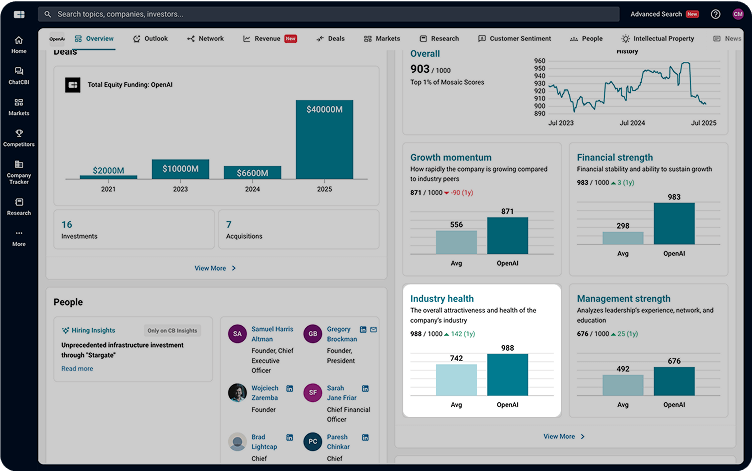Open Gregory Brockman's LinkedIn icon

(x=364, y=329)
